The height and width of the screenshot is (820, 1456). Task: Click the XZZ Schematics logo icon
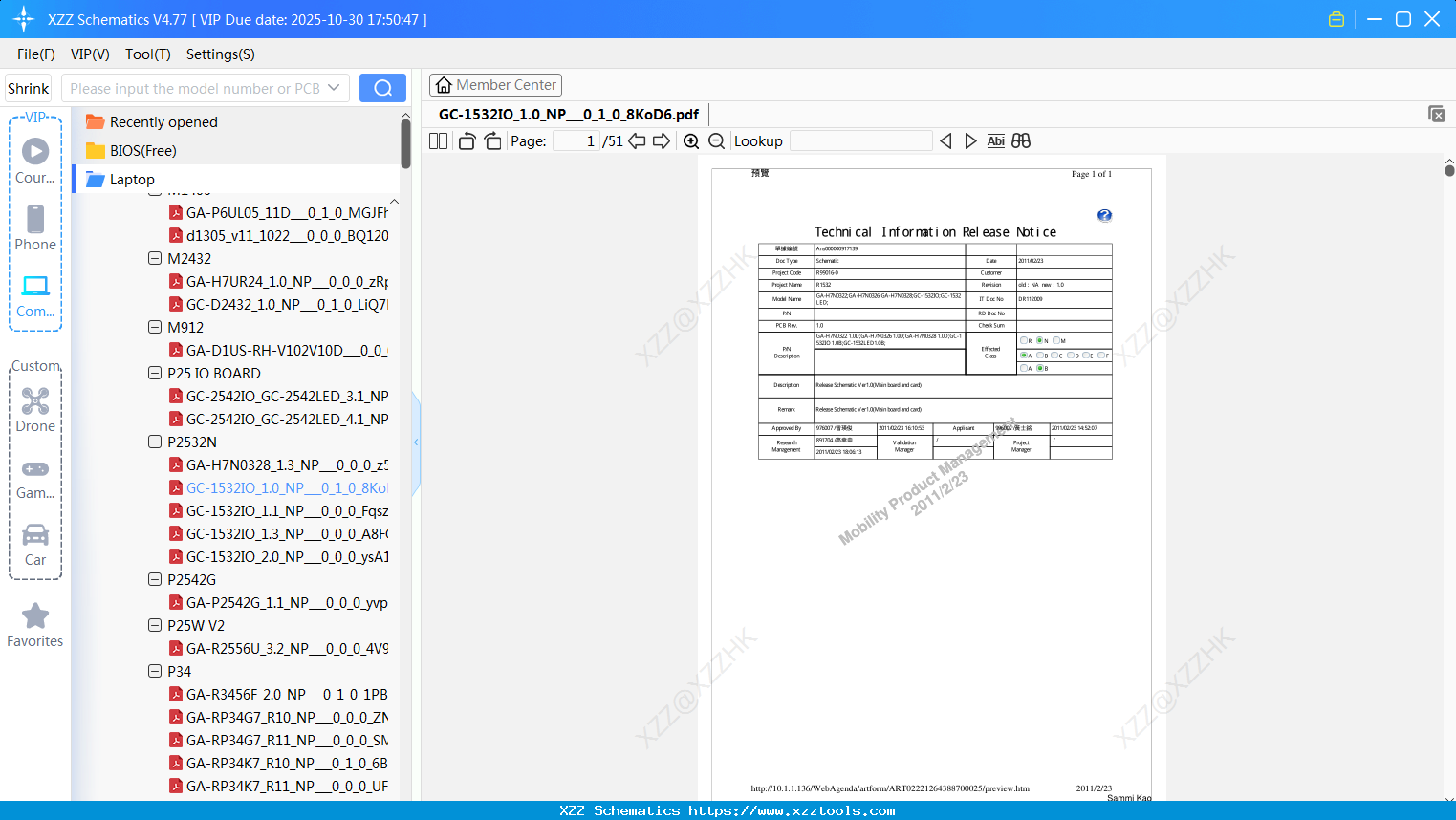point(23,19)
